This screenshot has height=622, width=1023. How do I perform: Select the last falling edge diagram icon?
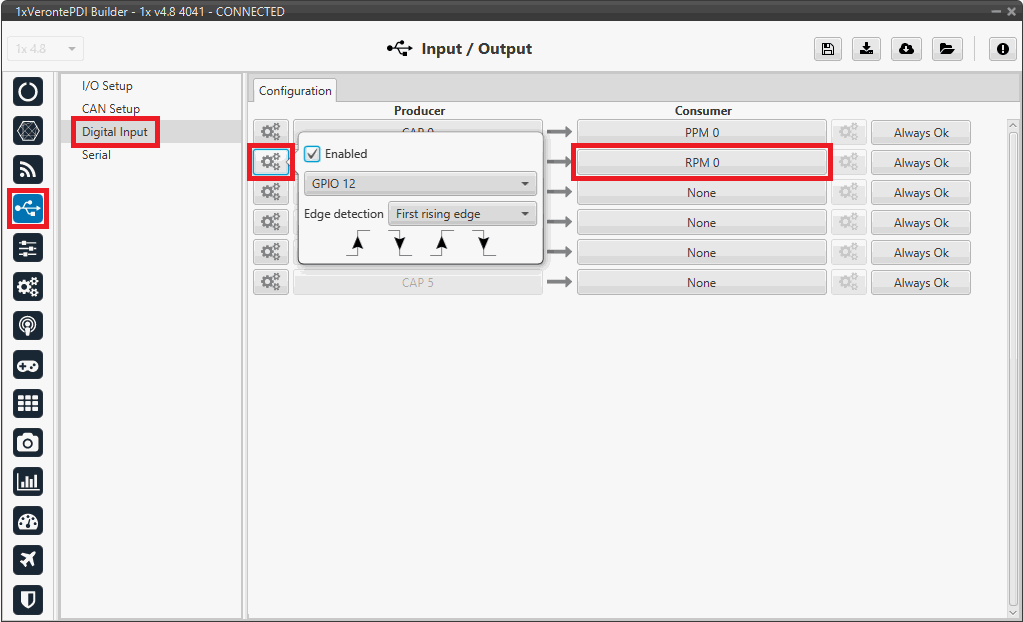click(x=483, y=242)
